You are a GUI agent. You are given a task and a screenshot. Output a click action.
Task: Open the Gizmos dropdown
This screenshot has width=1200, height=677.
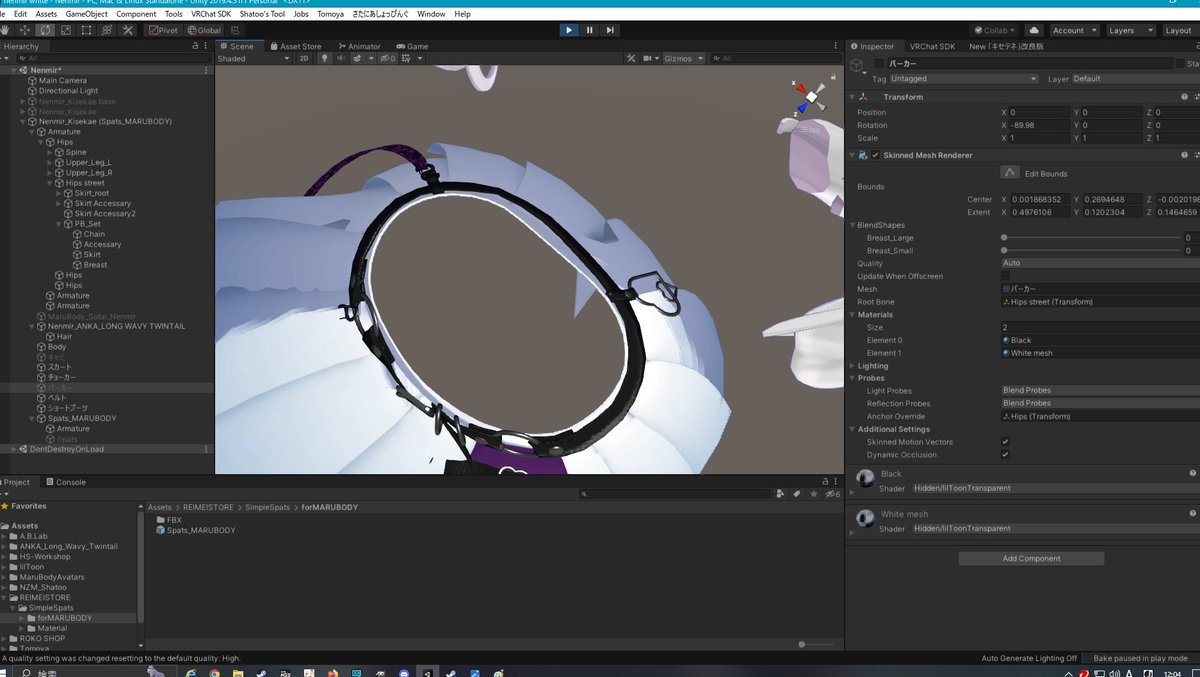684,59
